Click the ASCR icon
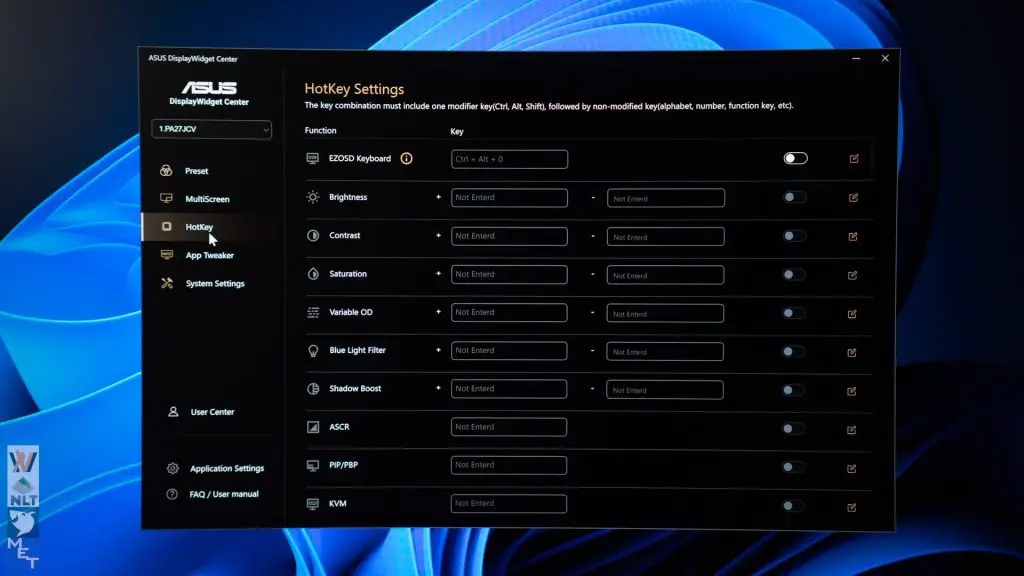Image resolution: width=1024 pixels, height=576 pixels. click(313, 427)
